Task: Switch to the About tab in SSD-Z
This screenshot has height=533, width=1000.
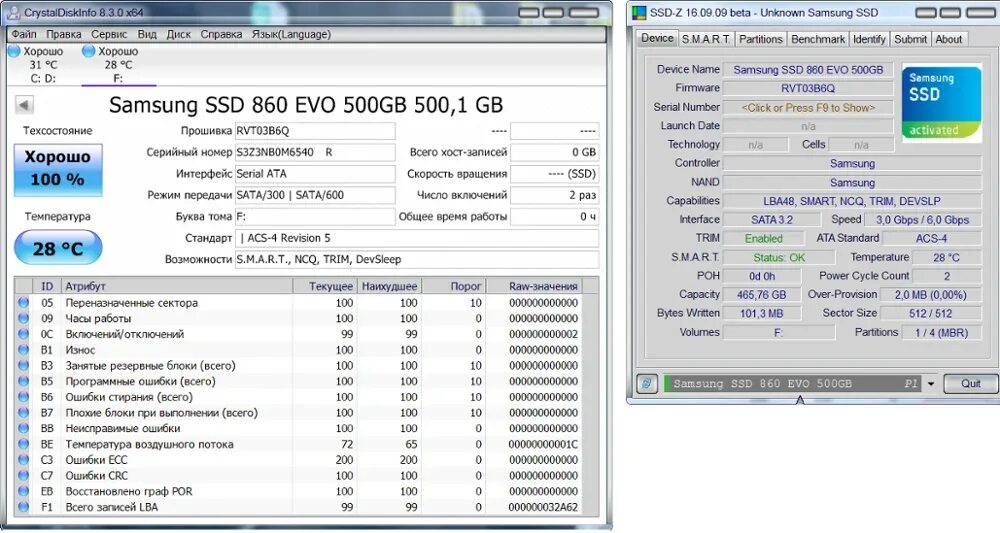Action: [x=948, y=40]
